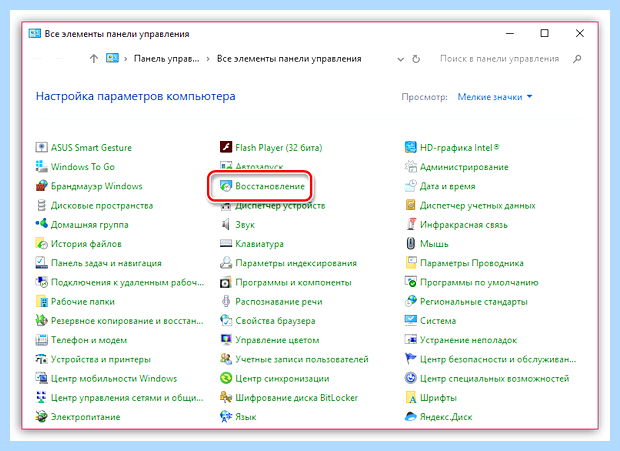Expand the chevron before Панель управ... breadcrumb
This screenshot has height=451, width=620.
(x=126, y=59)
